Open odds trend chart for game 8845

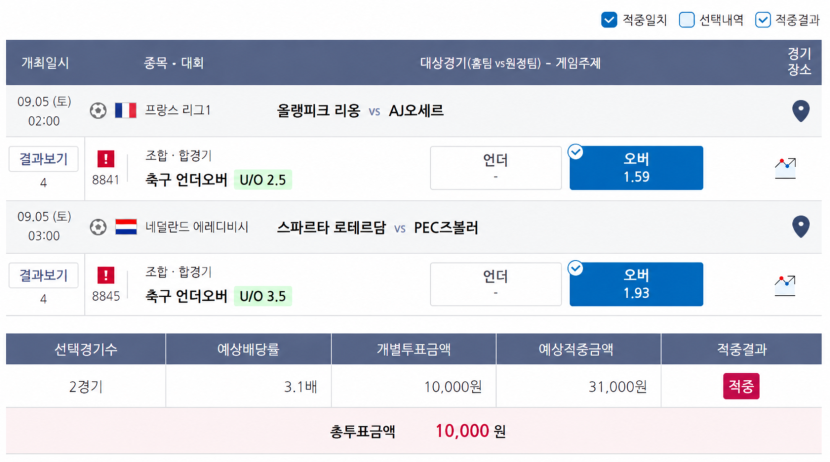pyautogui.click(x=785, y=285)
